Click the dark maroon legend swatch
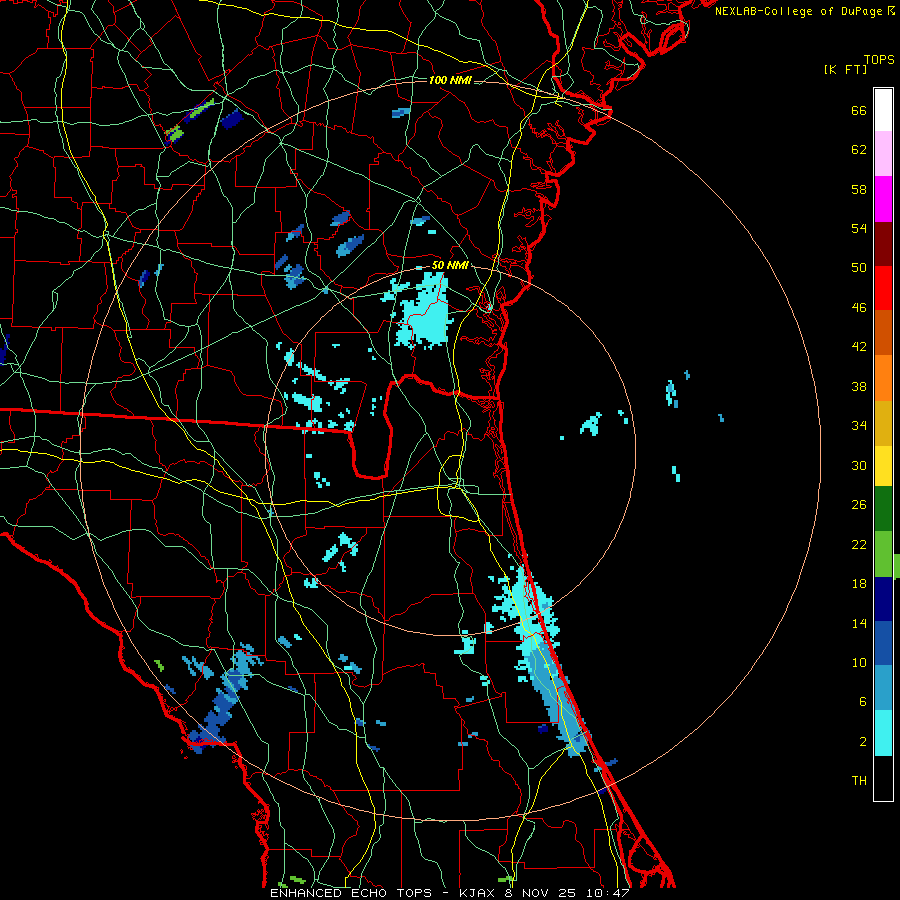 pyautogui.click(x=883, y=244)
